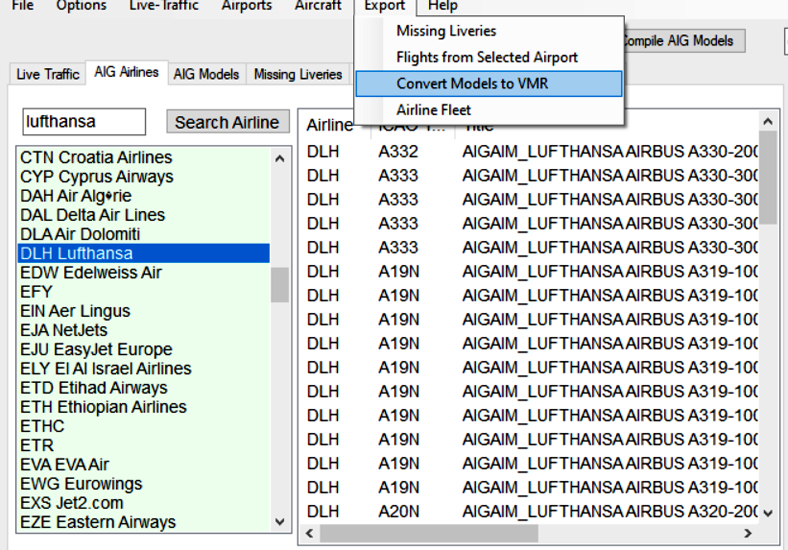Image resolution: width=788 pixels, height=550 pixels.
Task: Close the Export menu
Action: coord(385,6)
